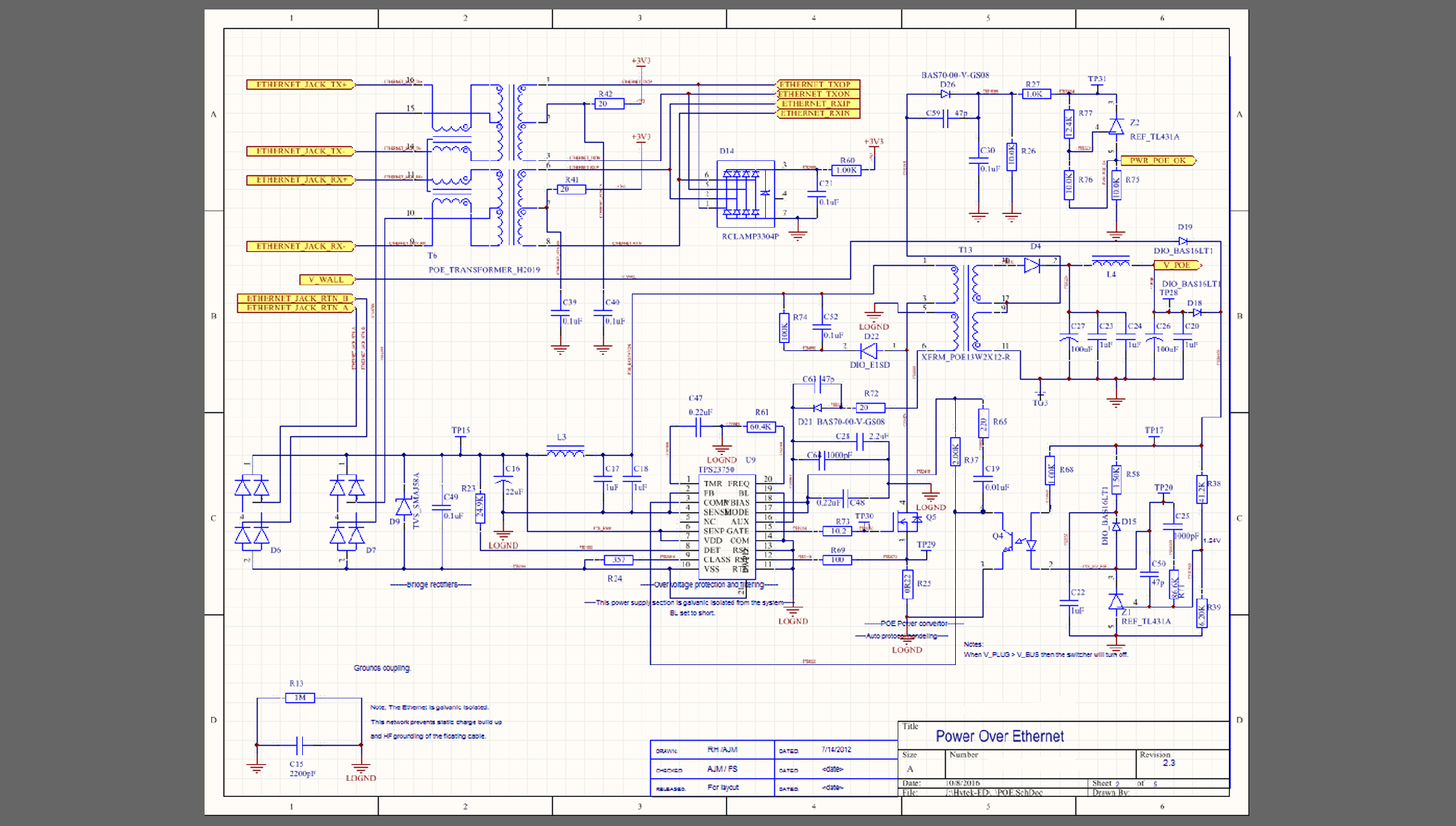Click the C15 2200pF capacitor label
The image size is (1456, 826).
(302, 769)
